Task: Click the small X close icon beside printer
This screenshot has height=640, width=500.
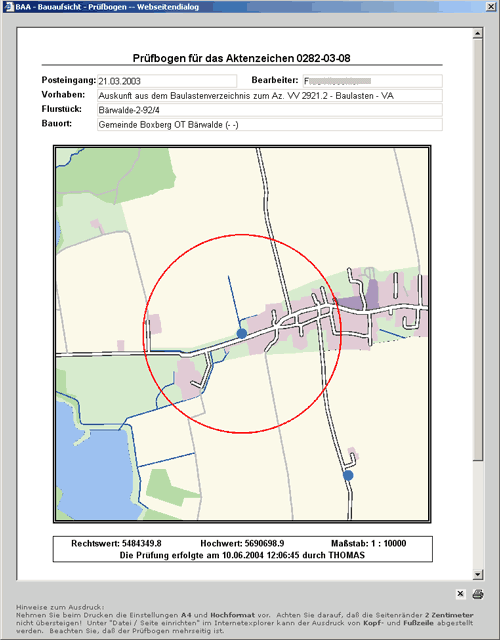Action: click(x=460, y=594)
